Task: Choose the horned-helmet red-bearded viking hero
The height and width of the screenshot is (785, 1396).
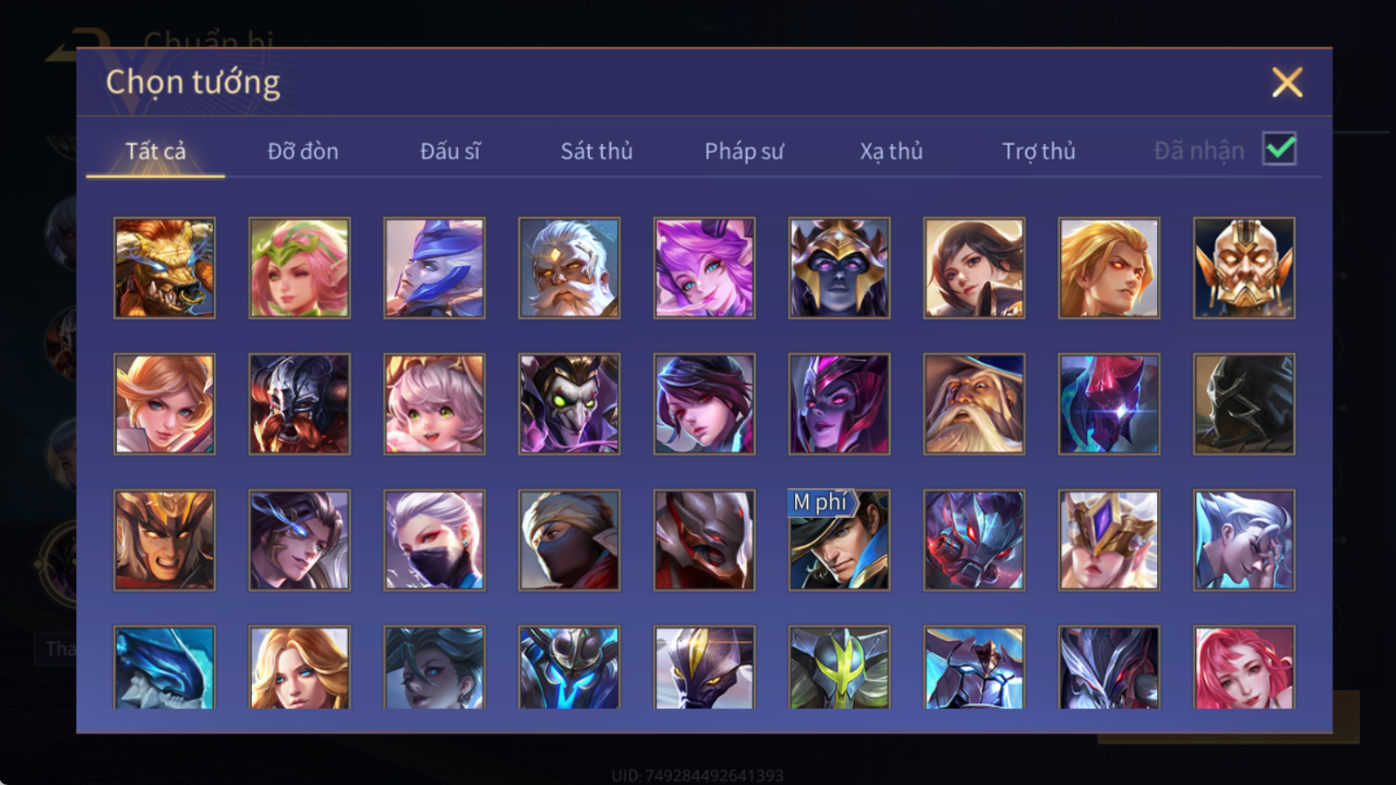Action: pos(299,404)
